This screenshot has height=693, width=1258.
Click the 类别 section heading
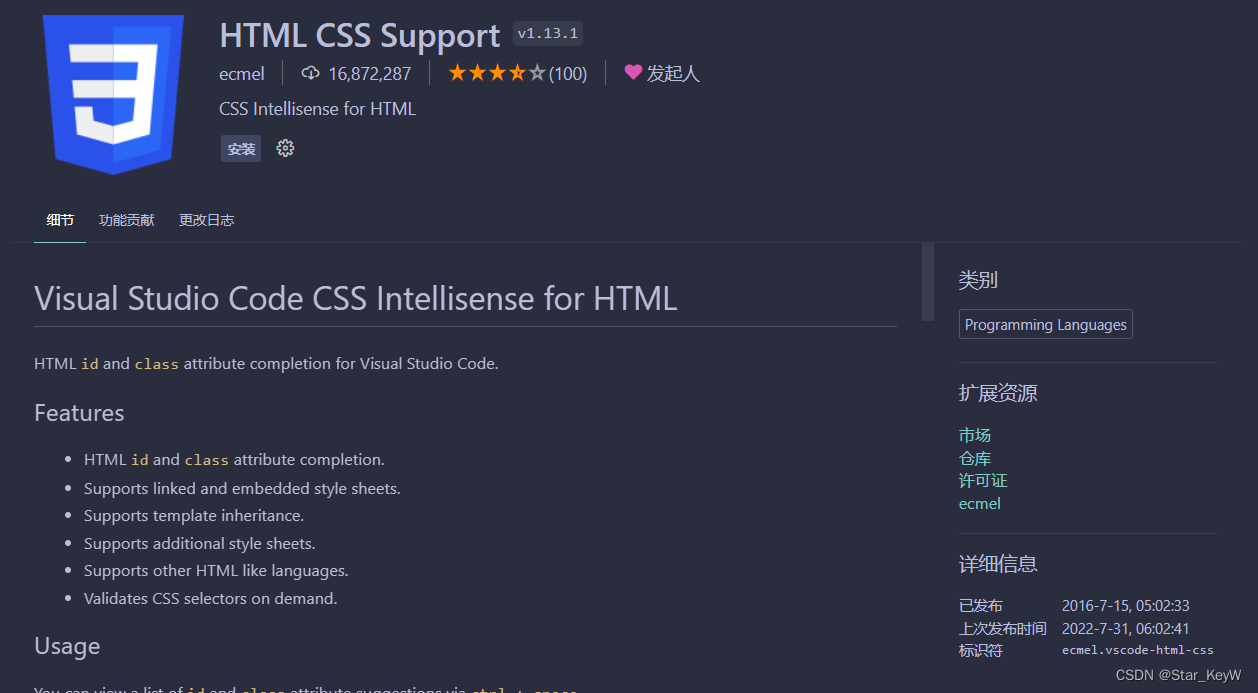tap(978, 280)
